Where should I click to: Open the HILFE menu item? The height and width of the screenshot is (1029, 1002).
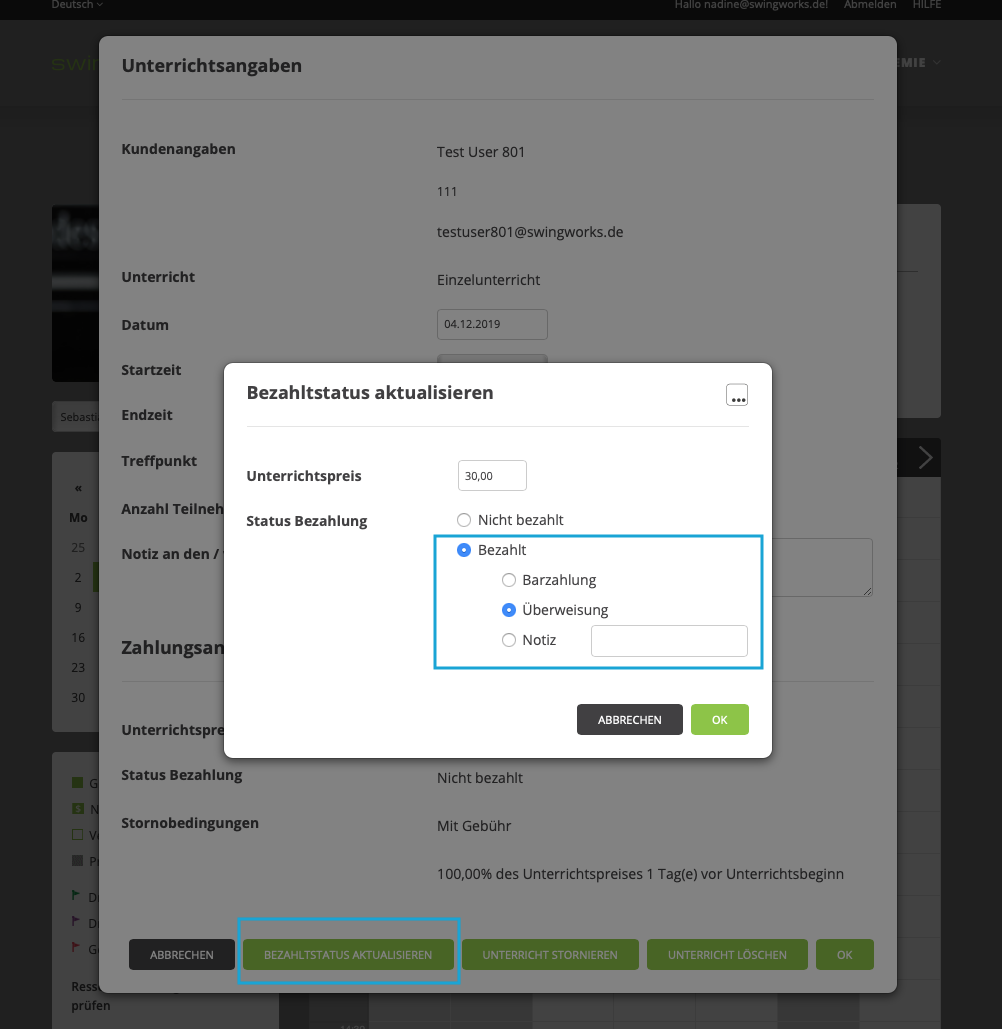(926, 5)
